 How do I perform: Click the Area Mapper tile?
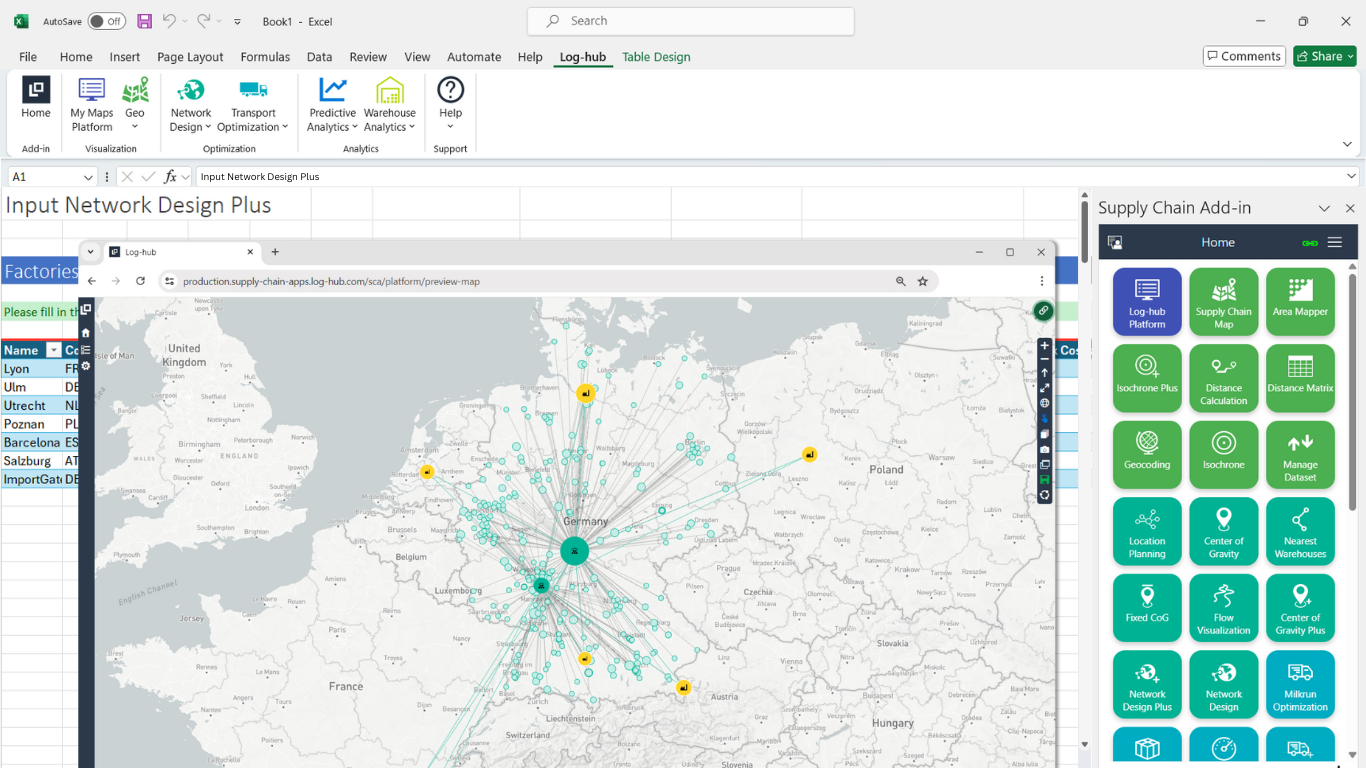[x=1299, y=301]
